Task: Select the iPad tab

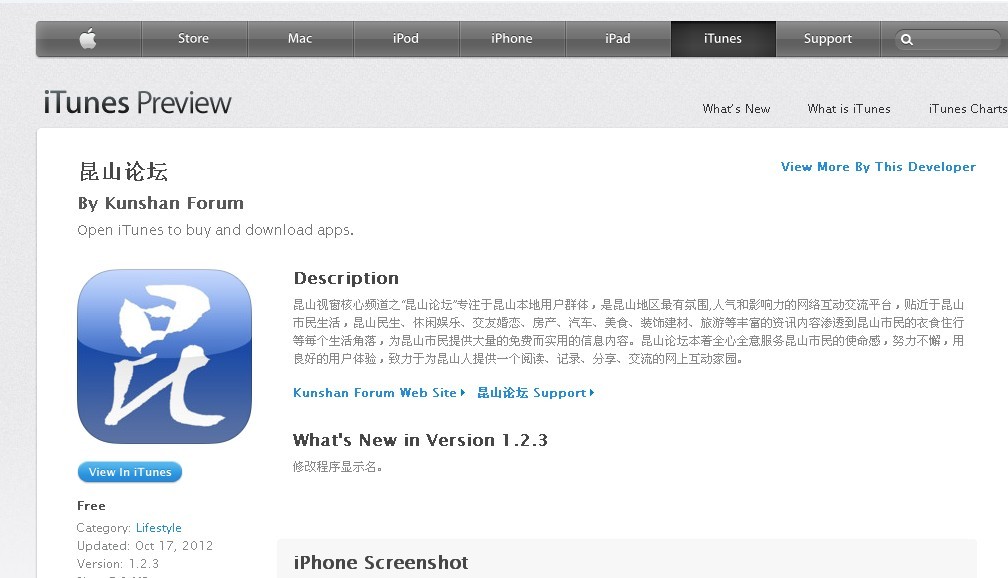Action: tap(618, 39)
